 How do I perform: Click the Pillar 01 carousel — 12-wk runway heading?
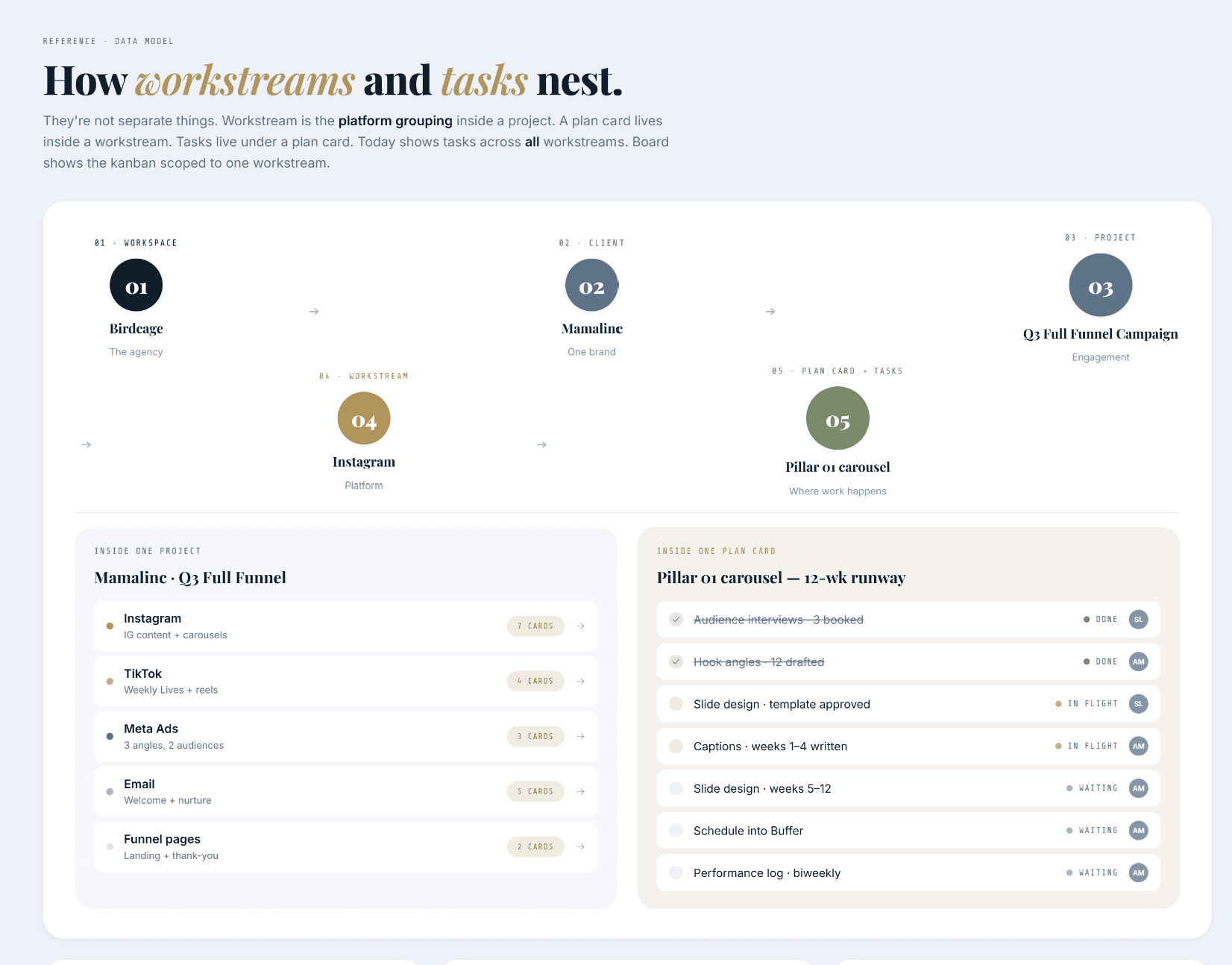tap(781, 577)
